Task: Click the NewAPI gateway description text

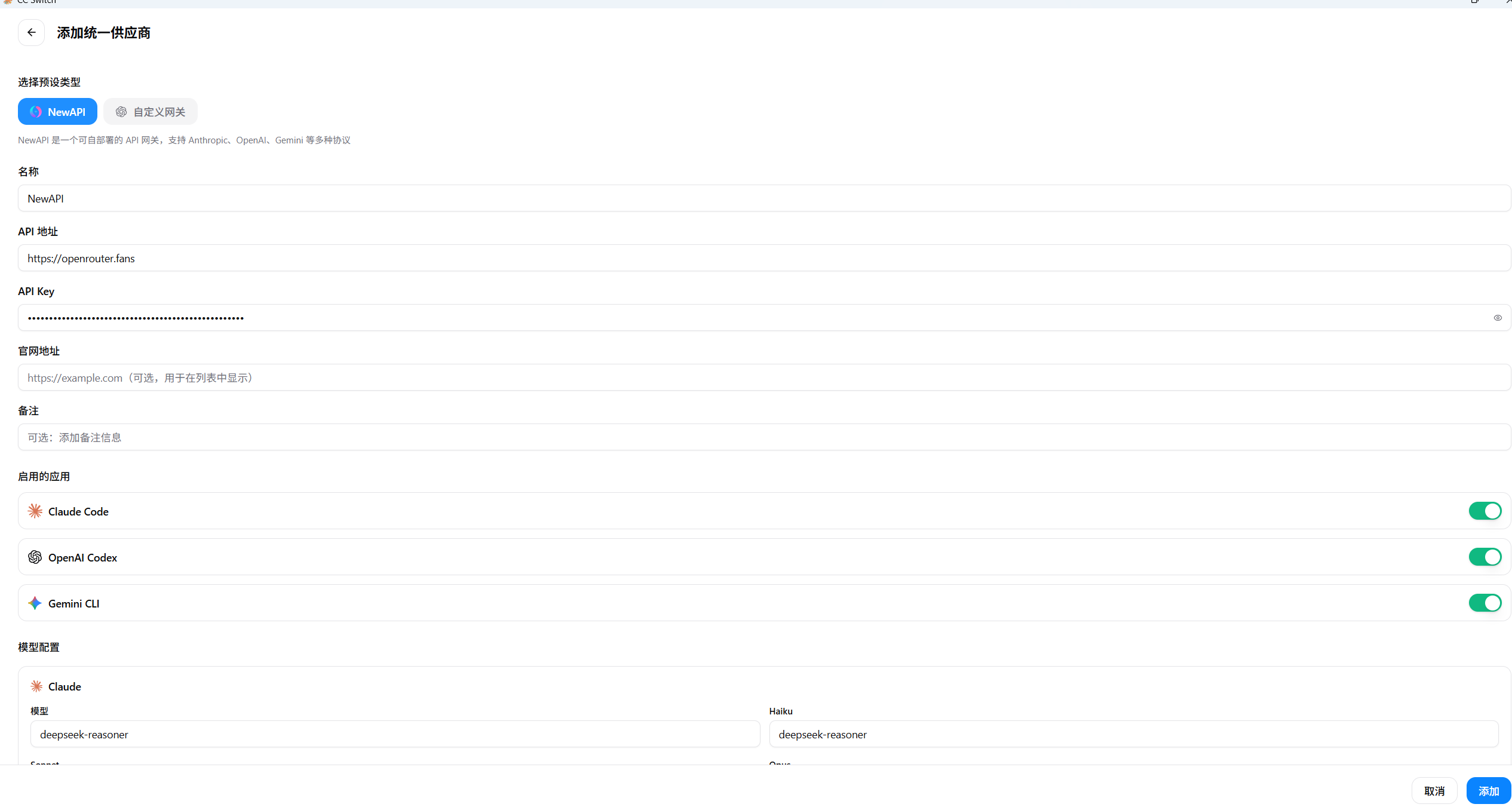Action: [x=184, y=140]
